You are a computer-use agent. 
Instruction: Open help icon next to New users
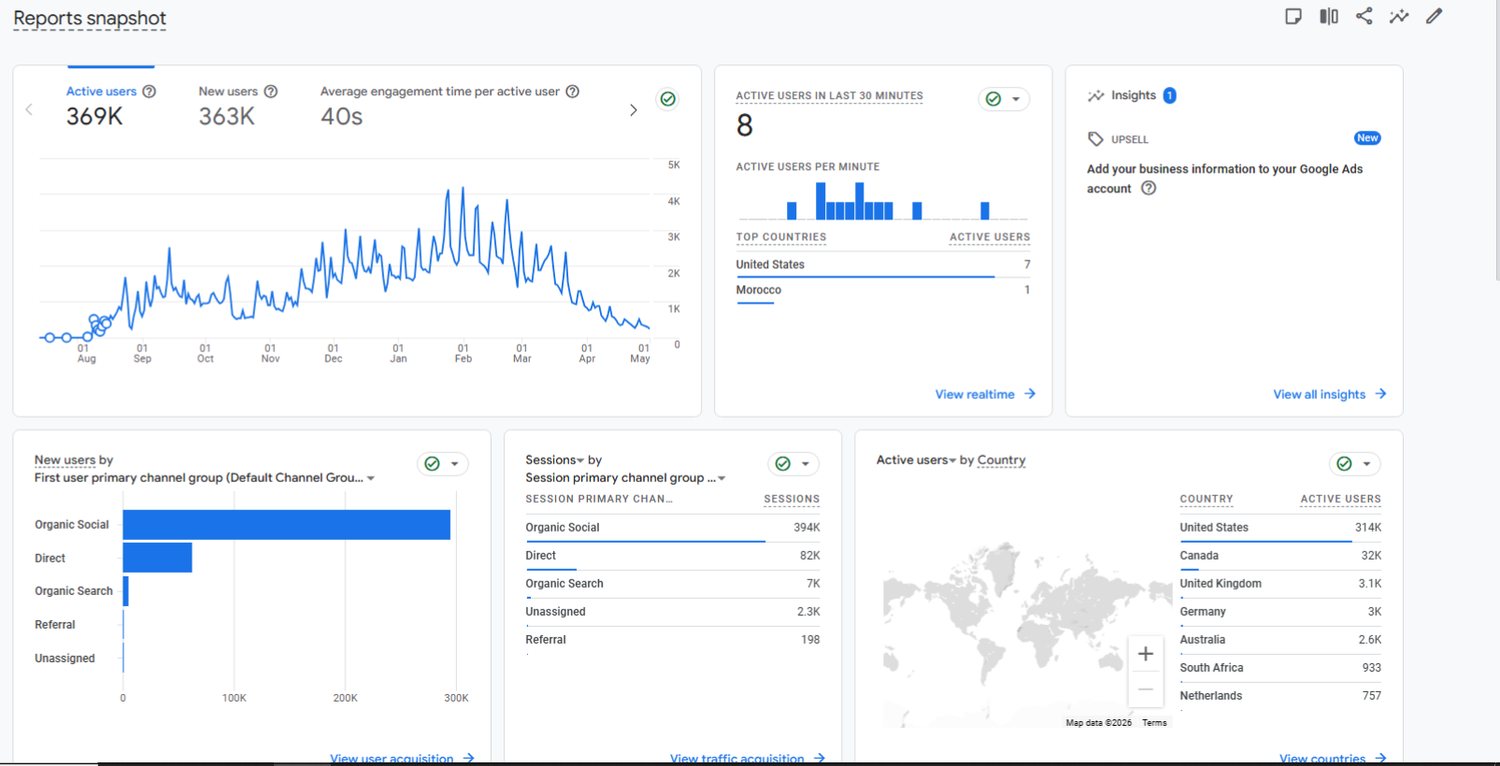click(270, 91)
